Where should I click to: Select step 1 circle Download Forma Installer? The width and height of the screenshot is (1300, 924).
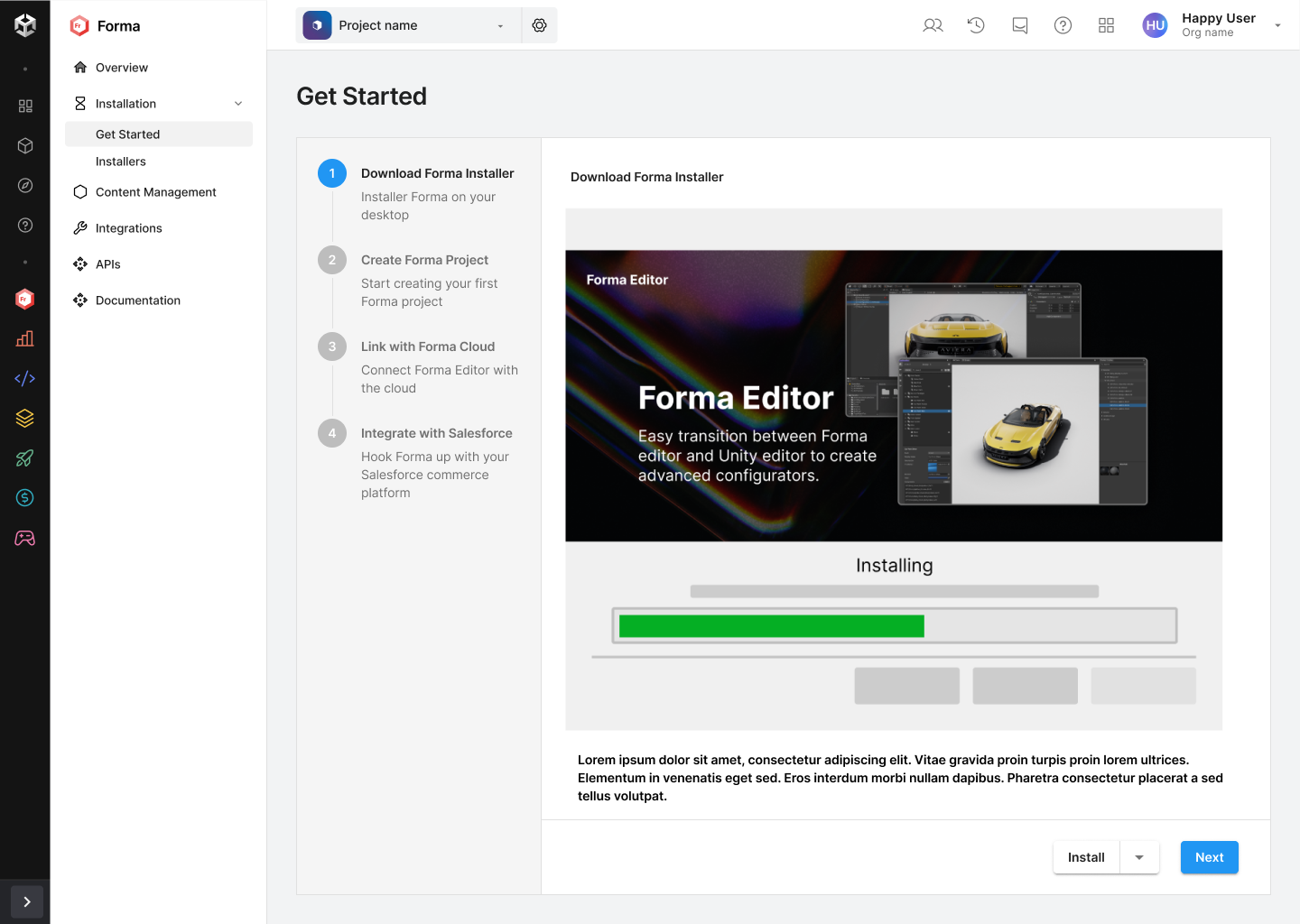pyautogui.click(x=332, y=173)
